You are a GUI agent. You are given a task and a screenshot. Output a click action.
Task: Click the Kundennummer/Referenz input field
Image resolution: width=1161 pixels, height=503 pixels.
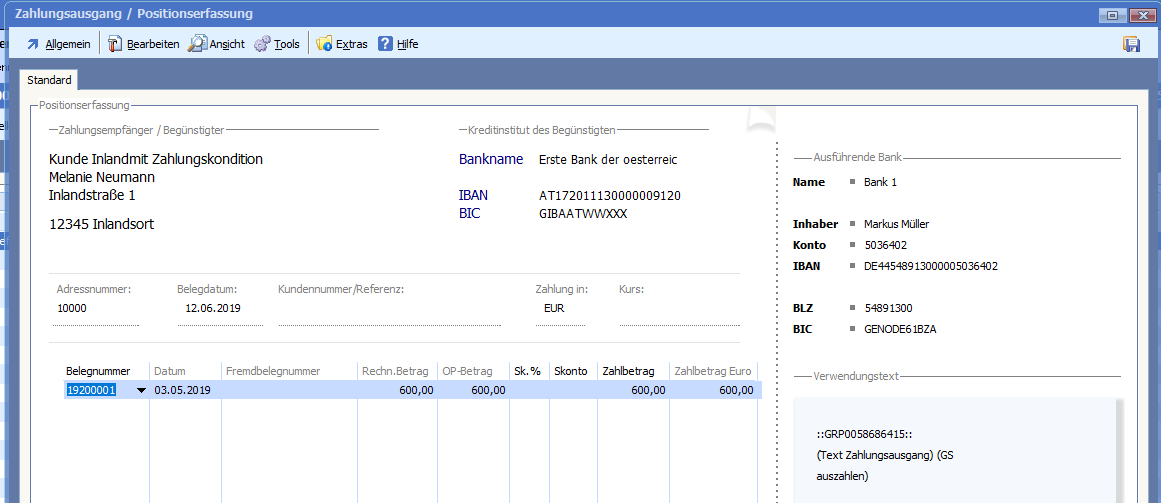tap(388, 309)
